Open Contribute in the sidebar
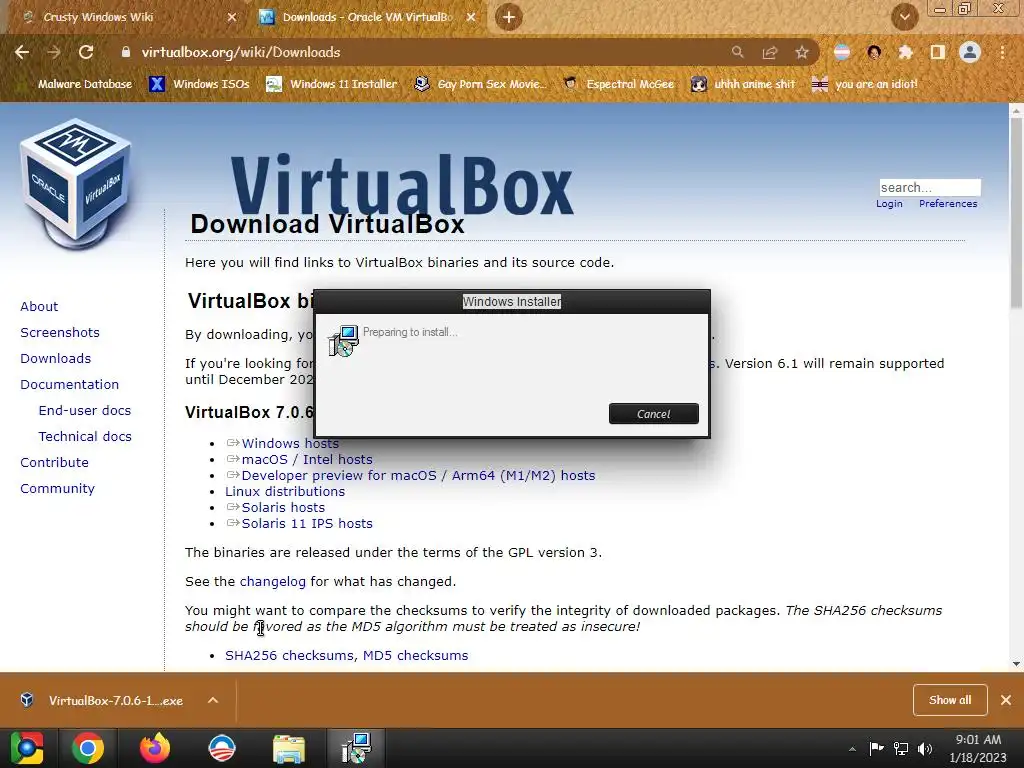 point(54,462)
